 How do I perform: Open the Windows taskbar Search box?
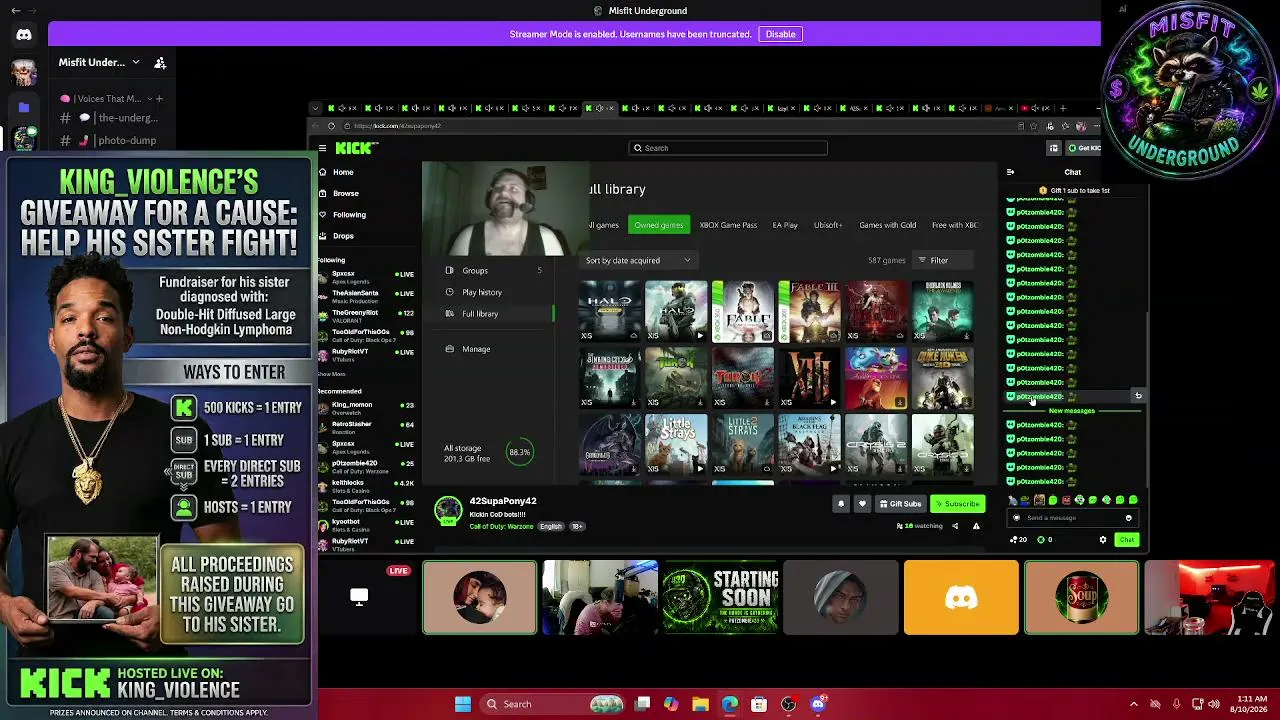point(553,704)
